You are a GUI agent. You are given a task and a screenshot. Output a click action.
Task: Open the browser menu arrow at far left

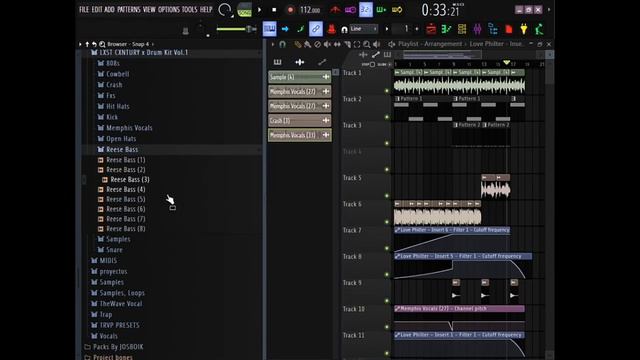[x=80, y=44]
